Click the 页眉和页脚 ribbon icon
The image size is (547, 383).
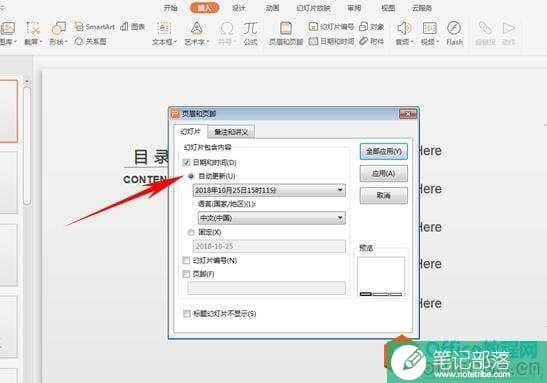point(286,28)
